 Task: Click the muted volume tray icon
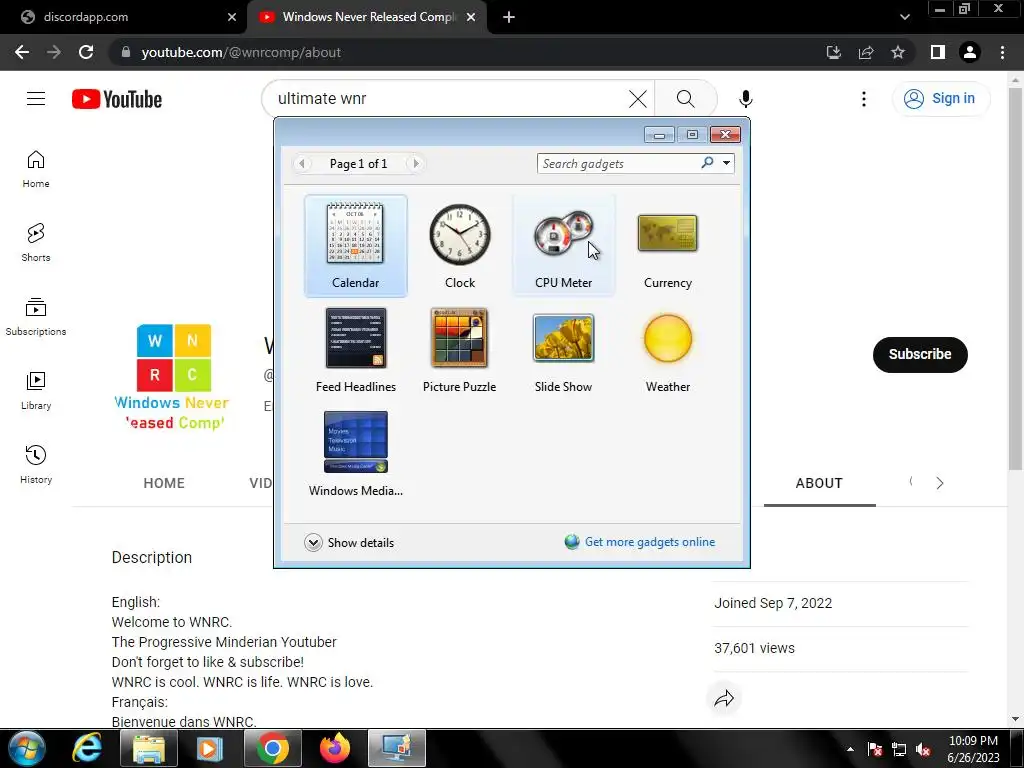pos(923,749)
